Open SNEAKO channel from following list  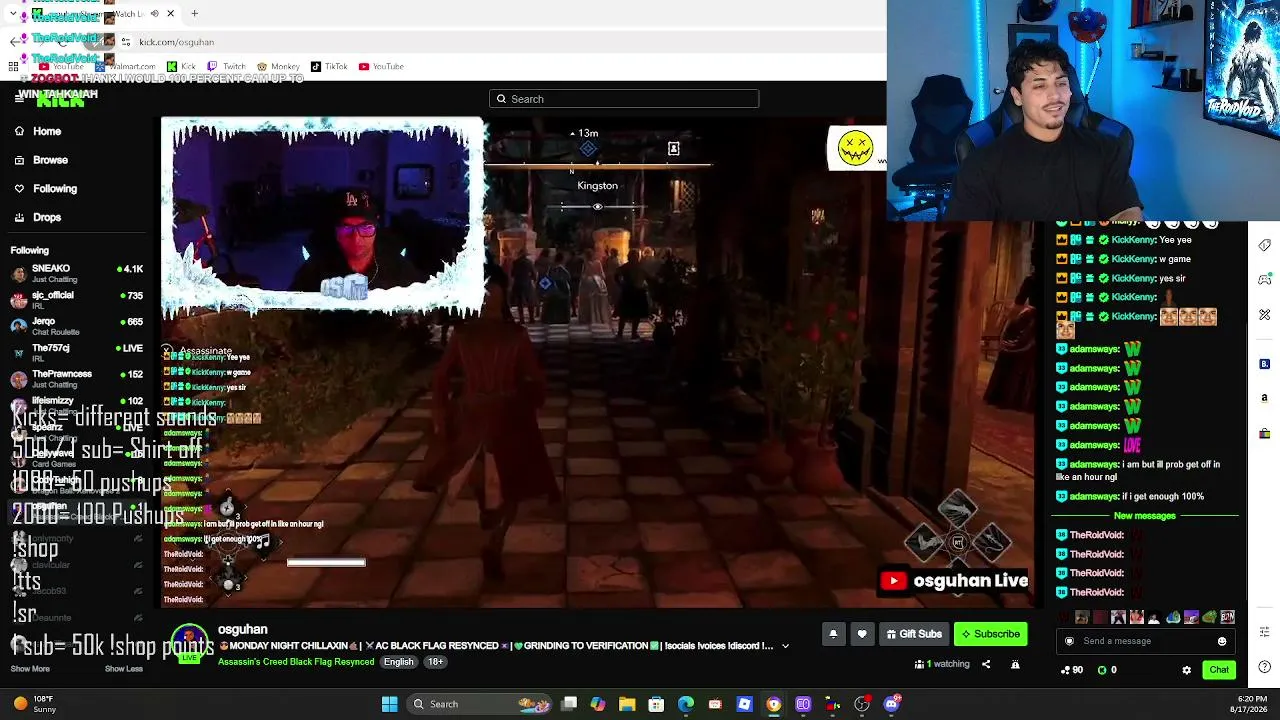coord(77,272)
